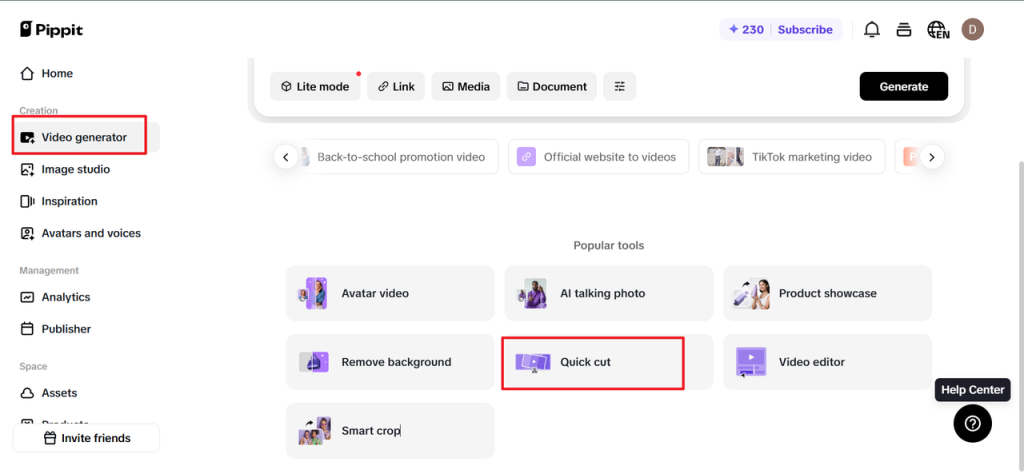This screenshot has height=474, width=1024.
Task: Open the language globe EN selector
Action: (x=937, y=30)
